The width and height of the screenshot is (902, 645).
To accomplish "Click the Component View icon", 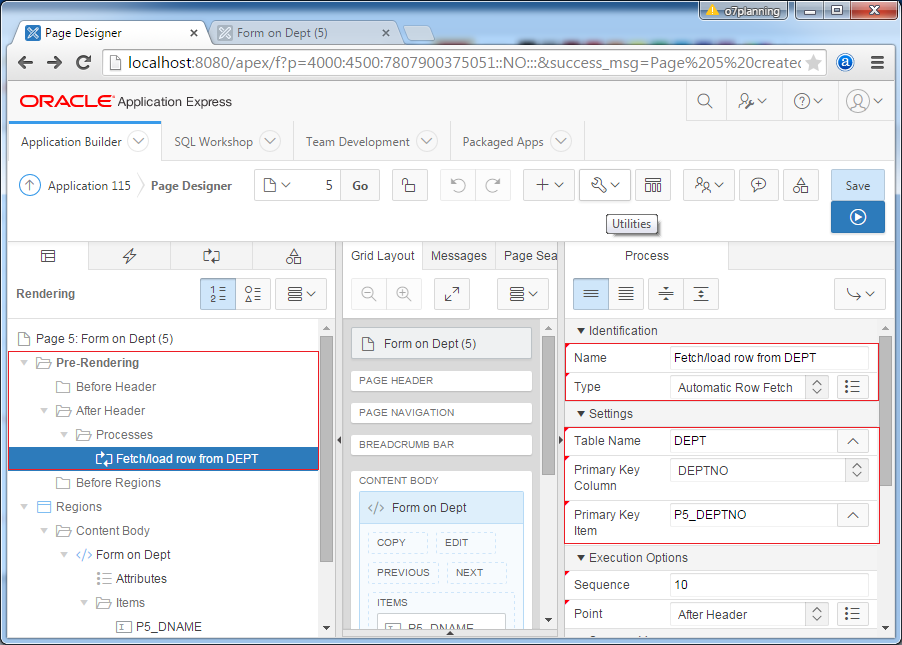I will (x=653, y=185).
